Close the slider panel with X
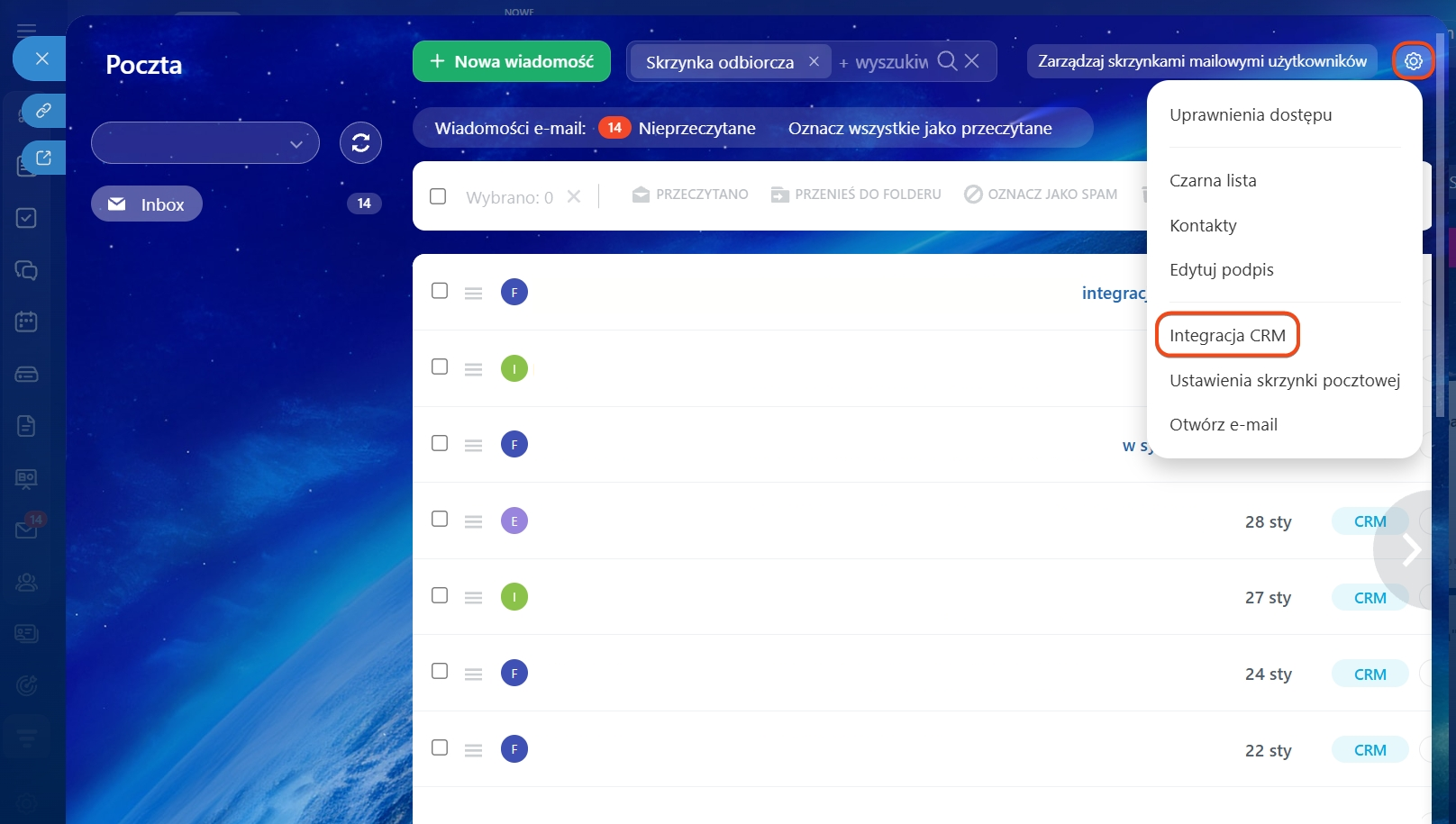This screenshot has width=1456, height=824. point(41,59)
